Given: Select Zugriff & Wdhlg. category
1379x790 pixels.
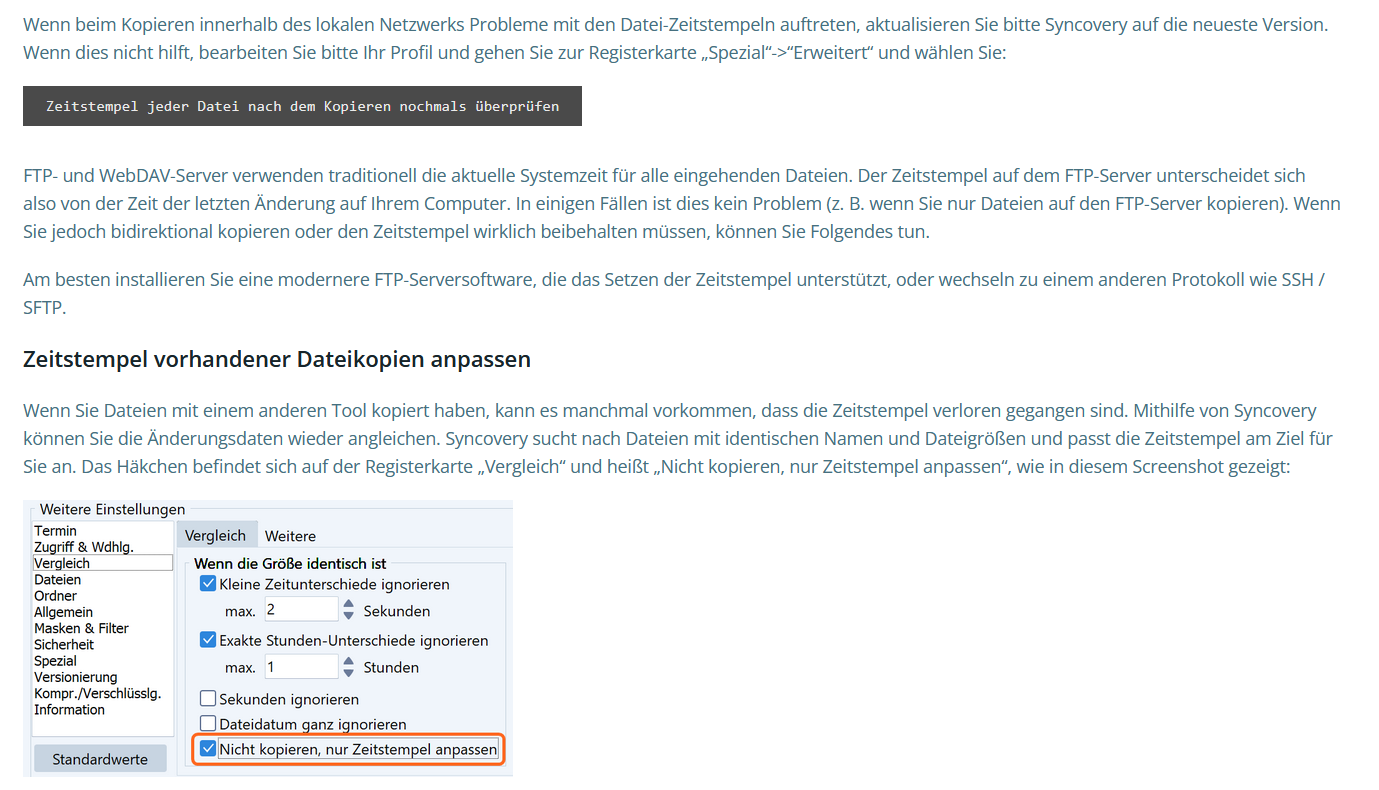Looking at the screenshot, I should (84, 547).
